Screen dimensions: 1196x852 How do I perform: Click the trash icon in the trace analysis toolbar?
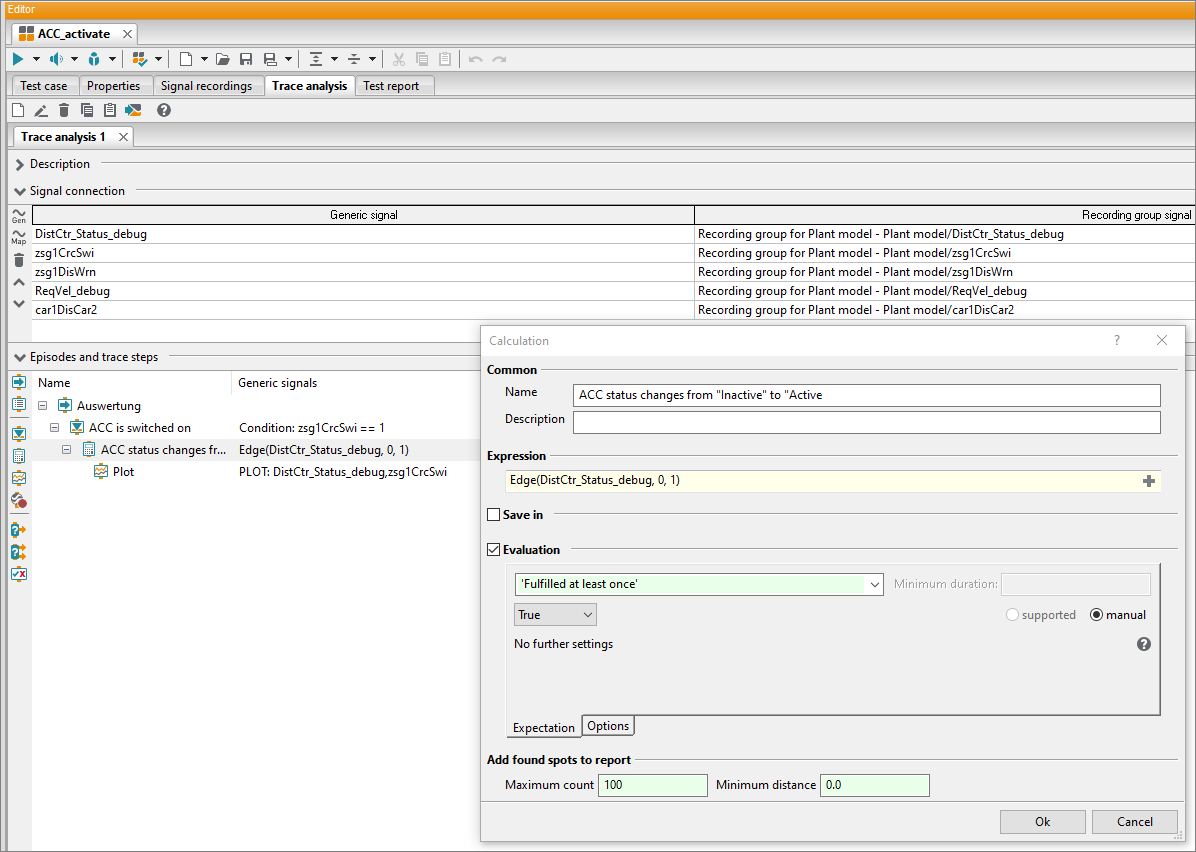click(x=64, y=111)
